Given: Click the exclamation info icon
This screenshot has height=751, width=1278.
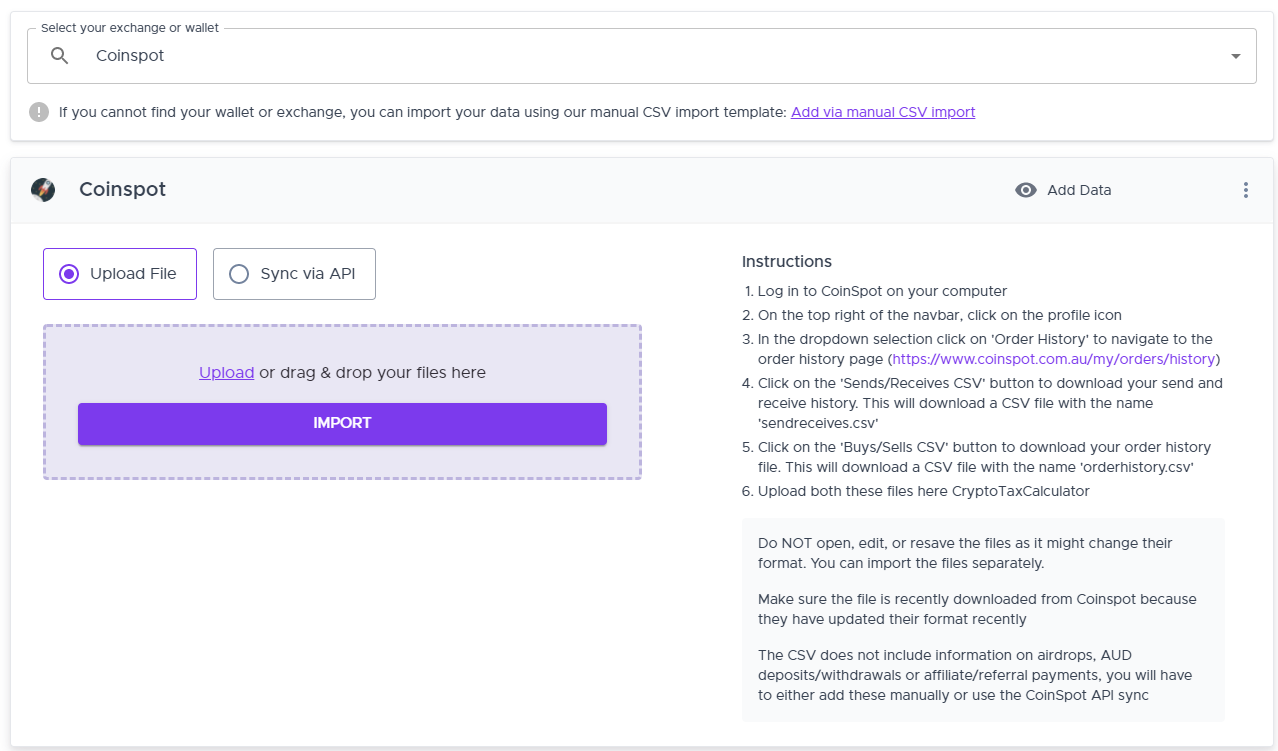Looking at the screenshot, I should tap(38, 111).
